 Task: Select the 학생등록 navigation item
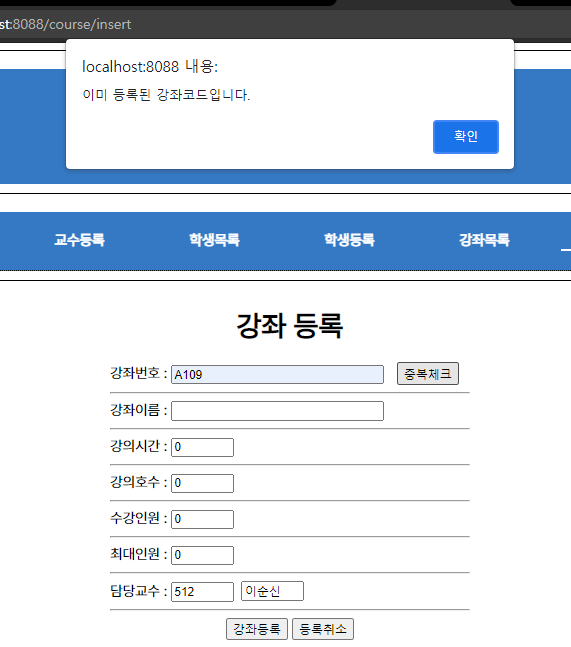click(349, 240)
